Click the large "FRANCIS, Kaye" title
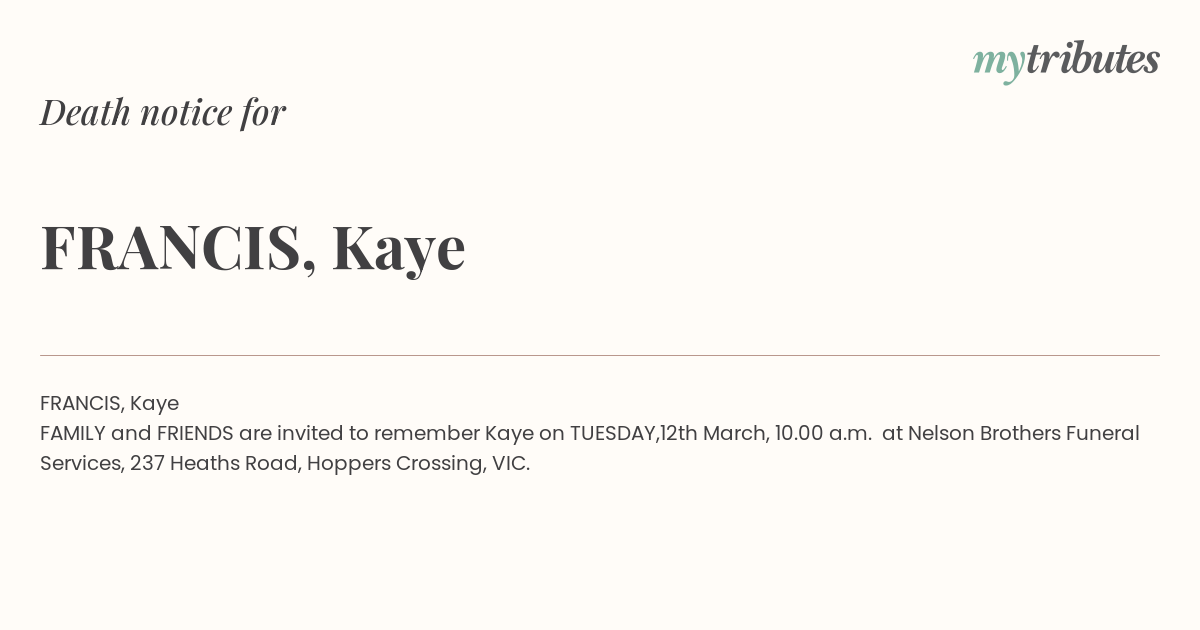1200x630 pixels. coord(253,247)
